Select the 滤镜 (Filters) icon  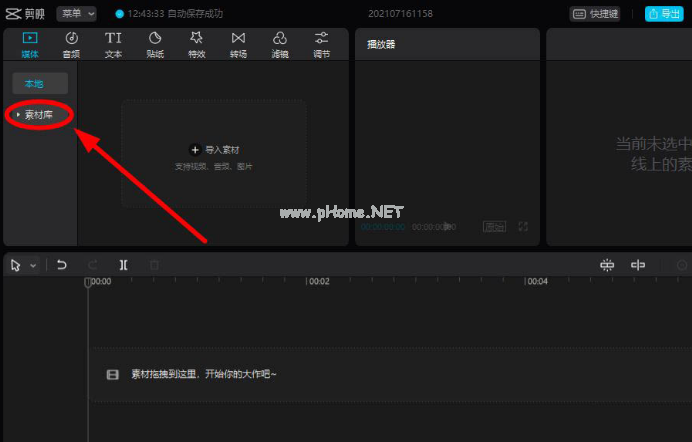[280, 44]
